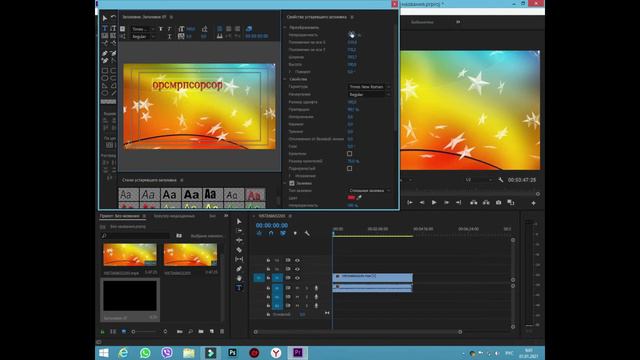The width and height of the screenshot is (640, 360).
Task: Align title text right
Action: tap(238, 29)
